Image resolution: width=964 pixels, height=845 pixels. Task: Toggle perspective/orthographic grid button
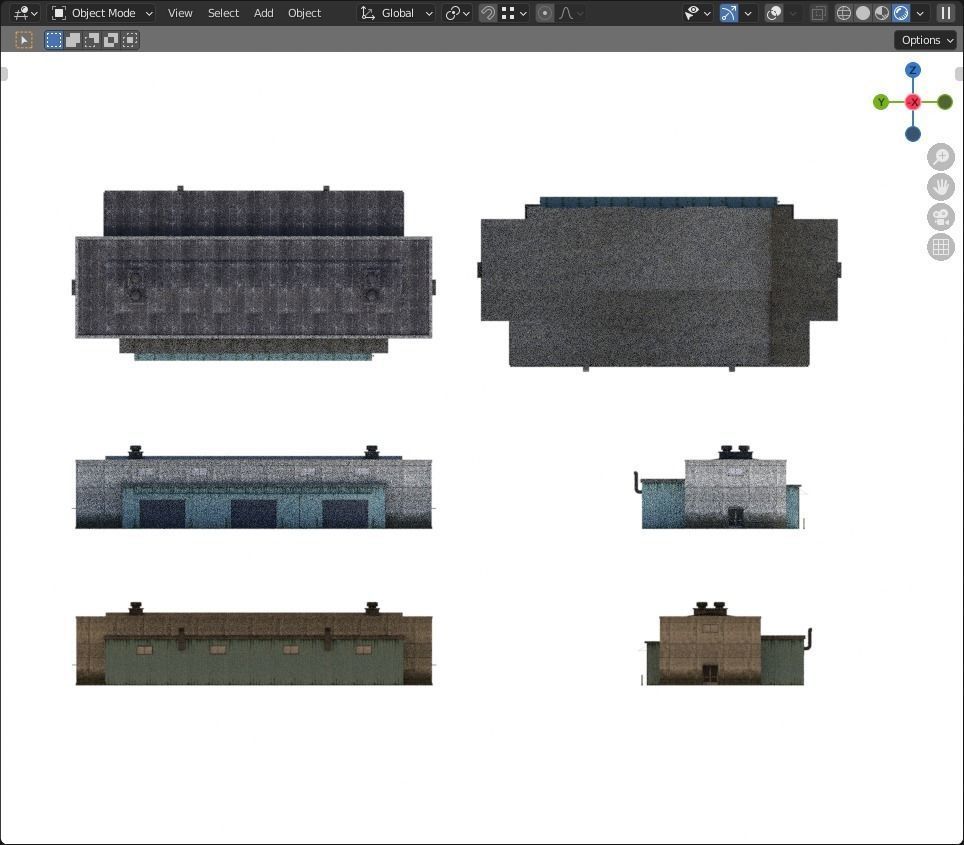coord(941,247)
